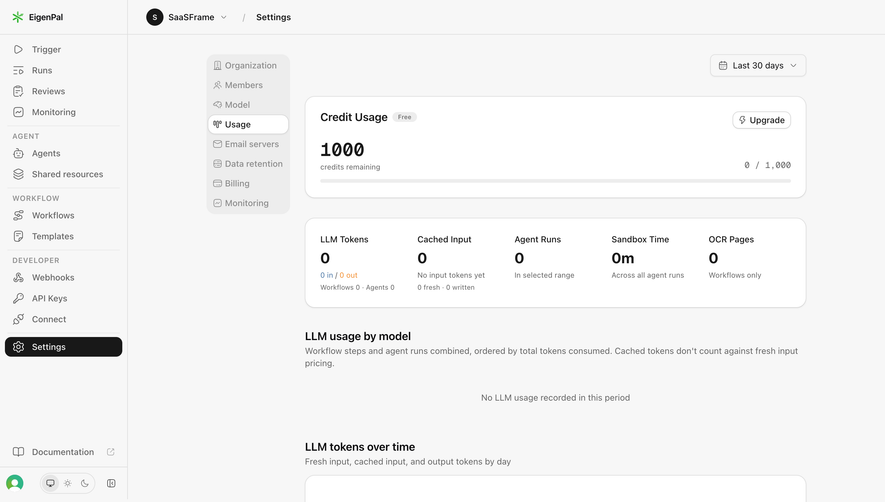The image size is (885, 502).
Task: Click the Settings breadcrumb text
Action: (x=273, y=17)
